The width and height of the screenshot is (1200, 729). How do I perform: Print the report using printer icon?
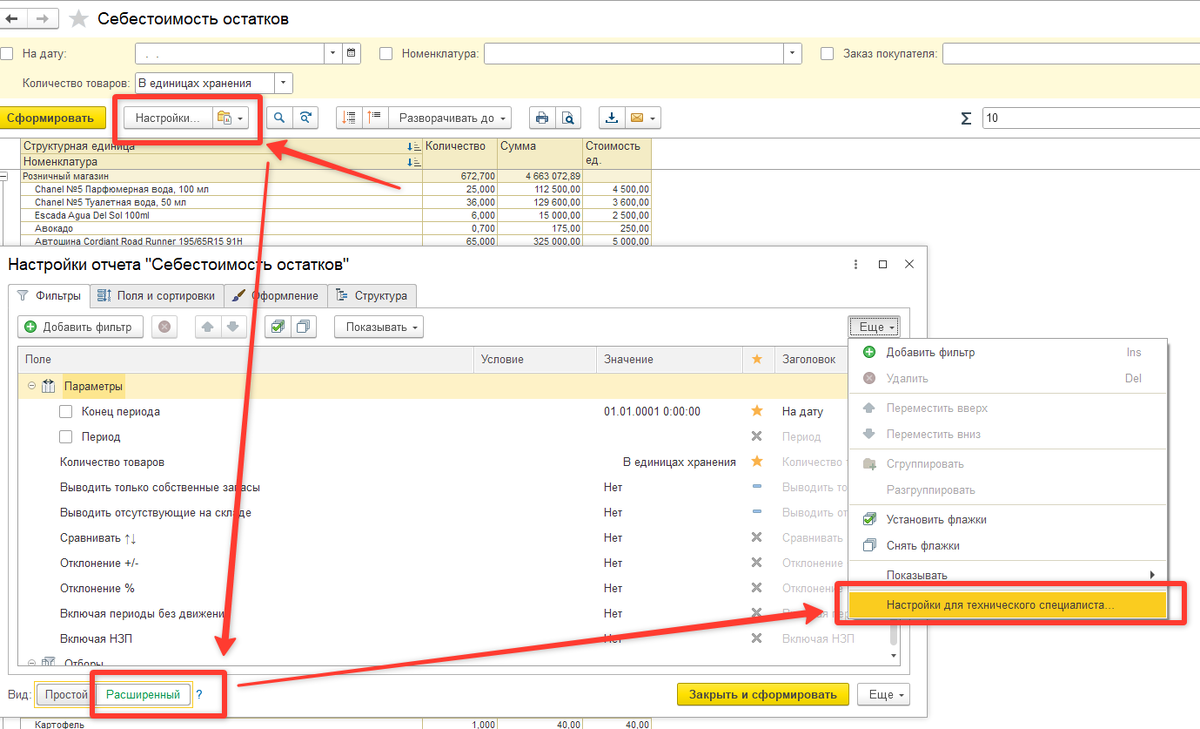(x=542, y=118)
